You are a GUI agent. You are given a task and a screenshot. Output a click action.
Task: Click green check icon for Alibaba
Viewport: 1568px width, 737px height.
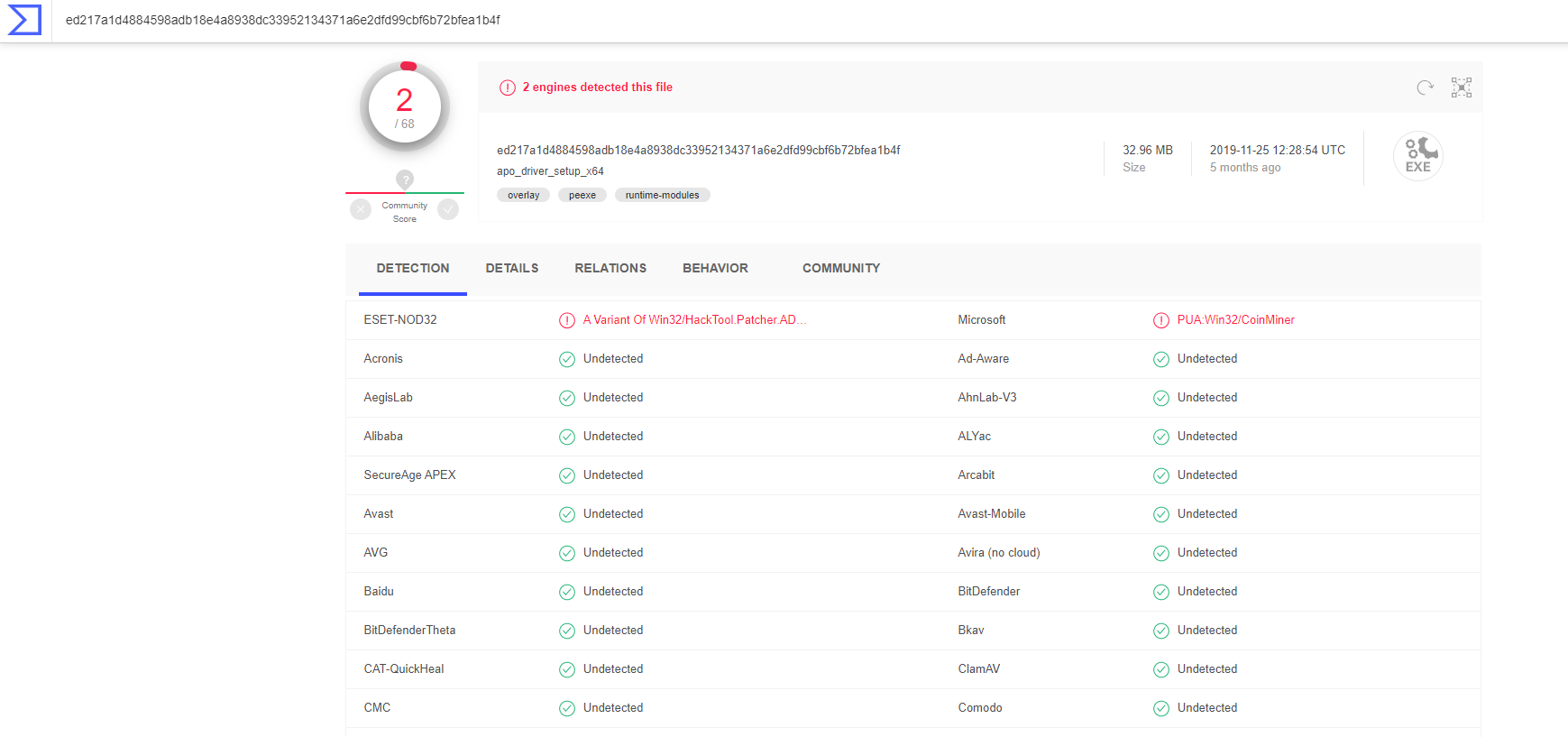pyautogui.click(x=567, y=437)
